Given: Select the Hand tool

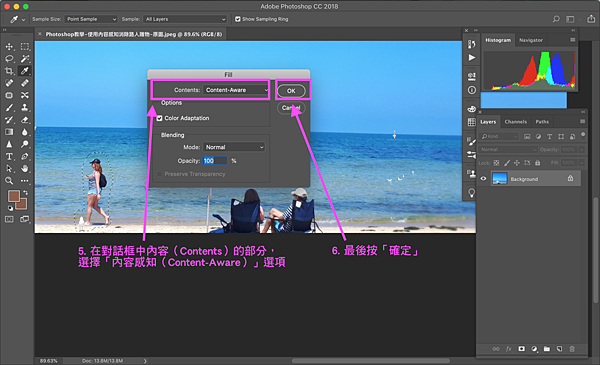Looking at the screenshot, I should coord(25,169).
